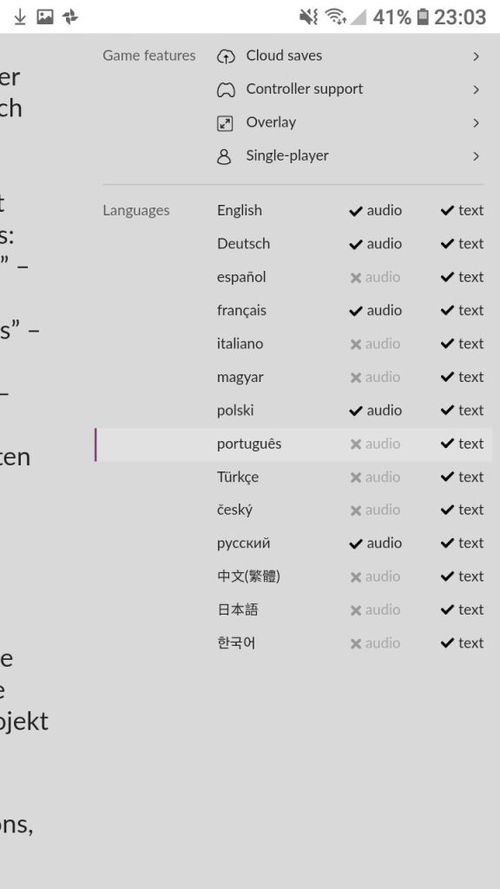Click the audio X mark for 한국어
The height and width of the screenshot is (889, 500).
click(x=355, y=644)
